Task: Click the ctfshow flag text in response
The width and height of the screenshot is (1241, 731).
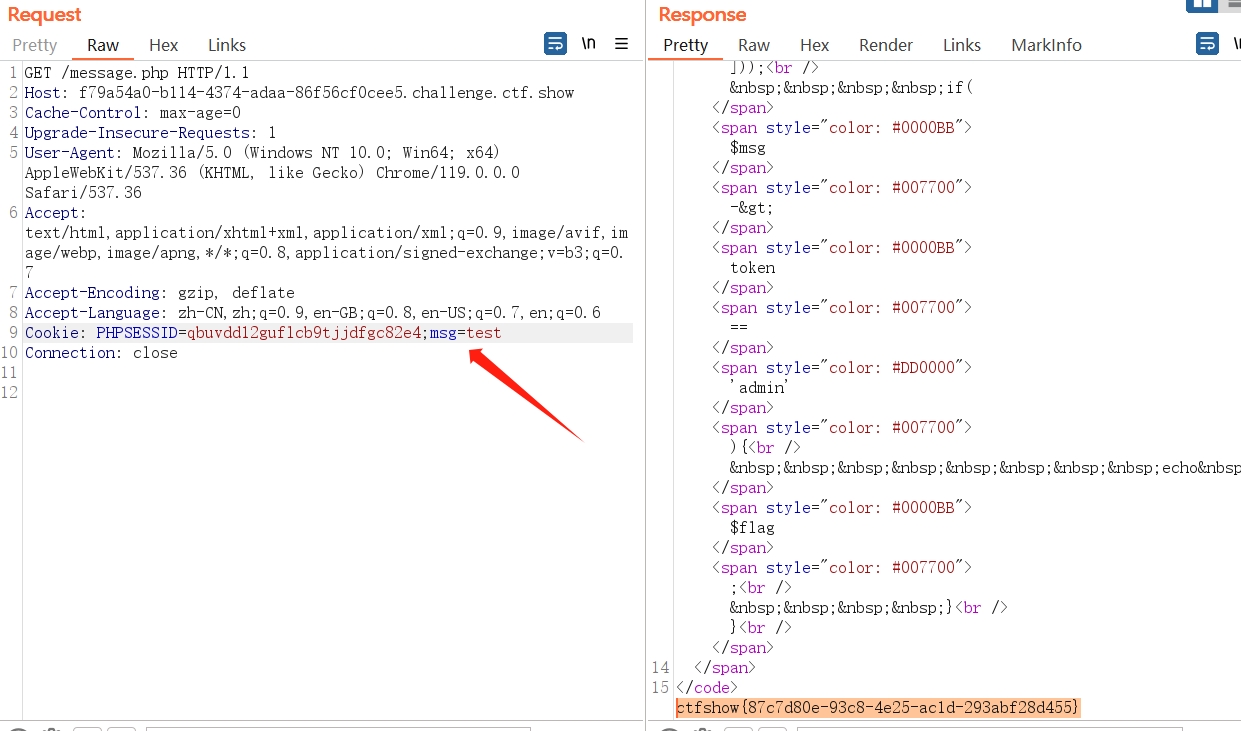Action: (x=878, y=707)
